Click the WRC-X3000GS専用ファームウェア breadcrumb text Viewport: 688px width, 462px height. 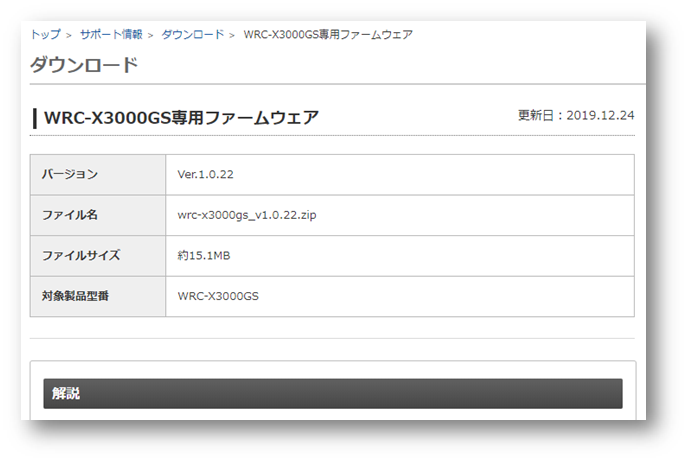tap(328, 34)
